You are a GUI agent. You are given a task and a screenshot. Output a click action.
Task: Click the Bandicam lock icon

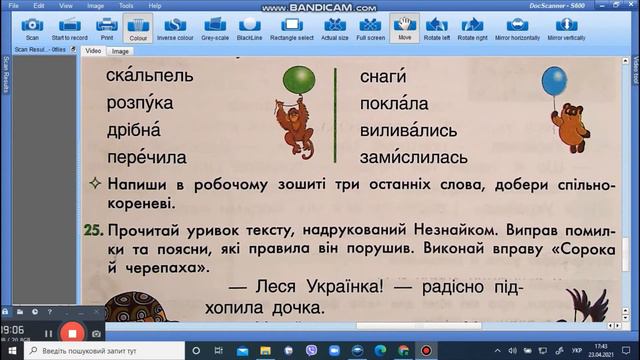(x=5, y=311)
